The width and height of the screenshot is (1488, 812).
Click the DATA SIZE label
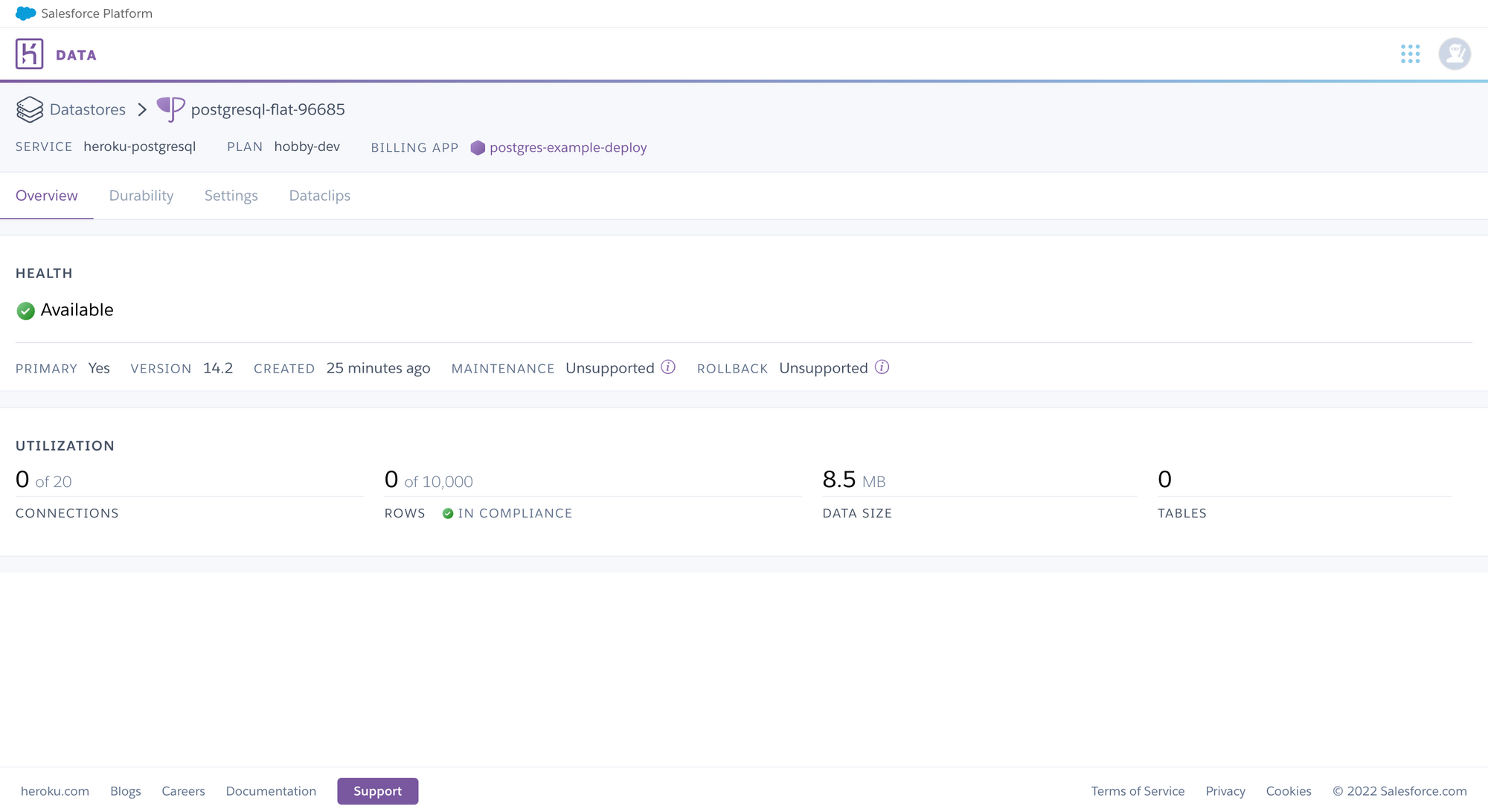857,513
